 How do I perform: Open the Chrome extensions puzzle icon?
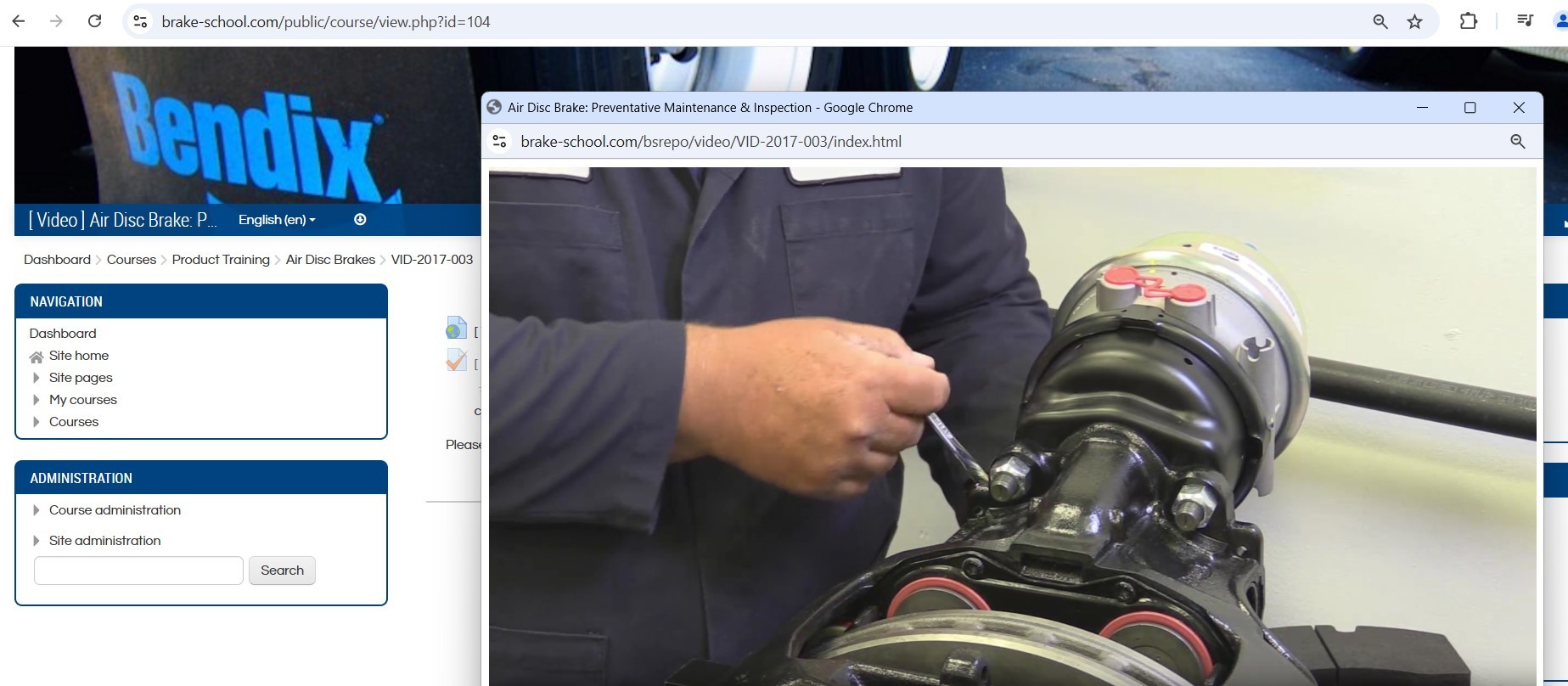tap(1468, 22)
